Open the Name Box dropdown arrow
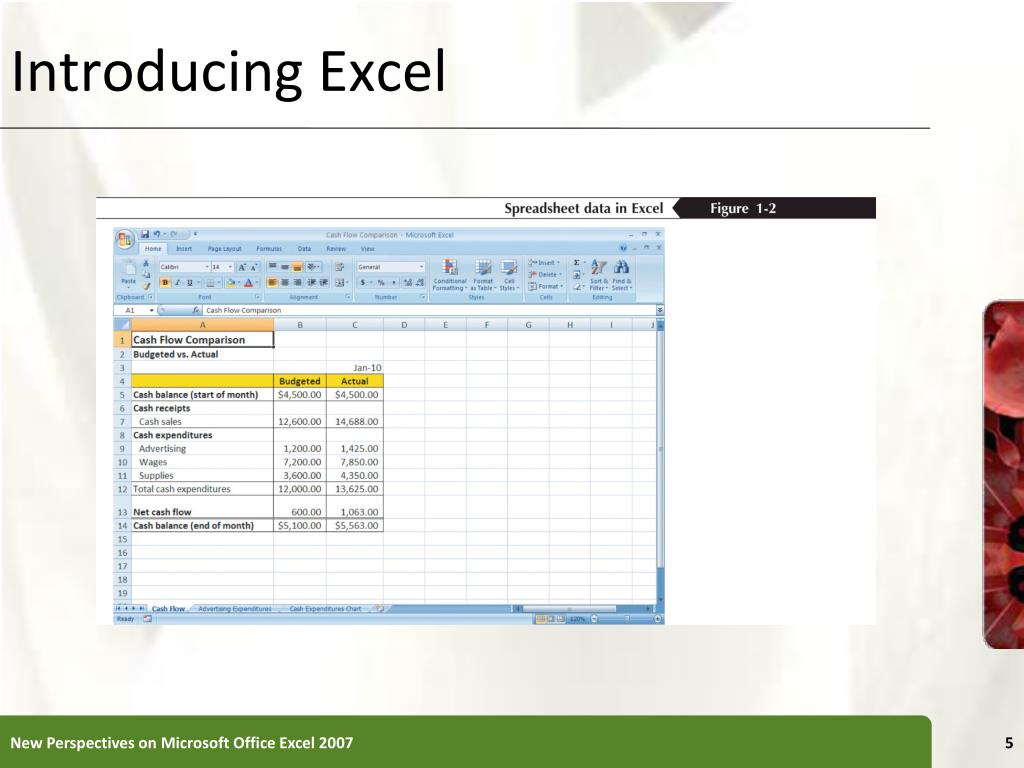 click(x=152, y=310)
